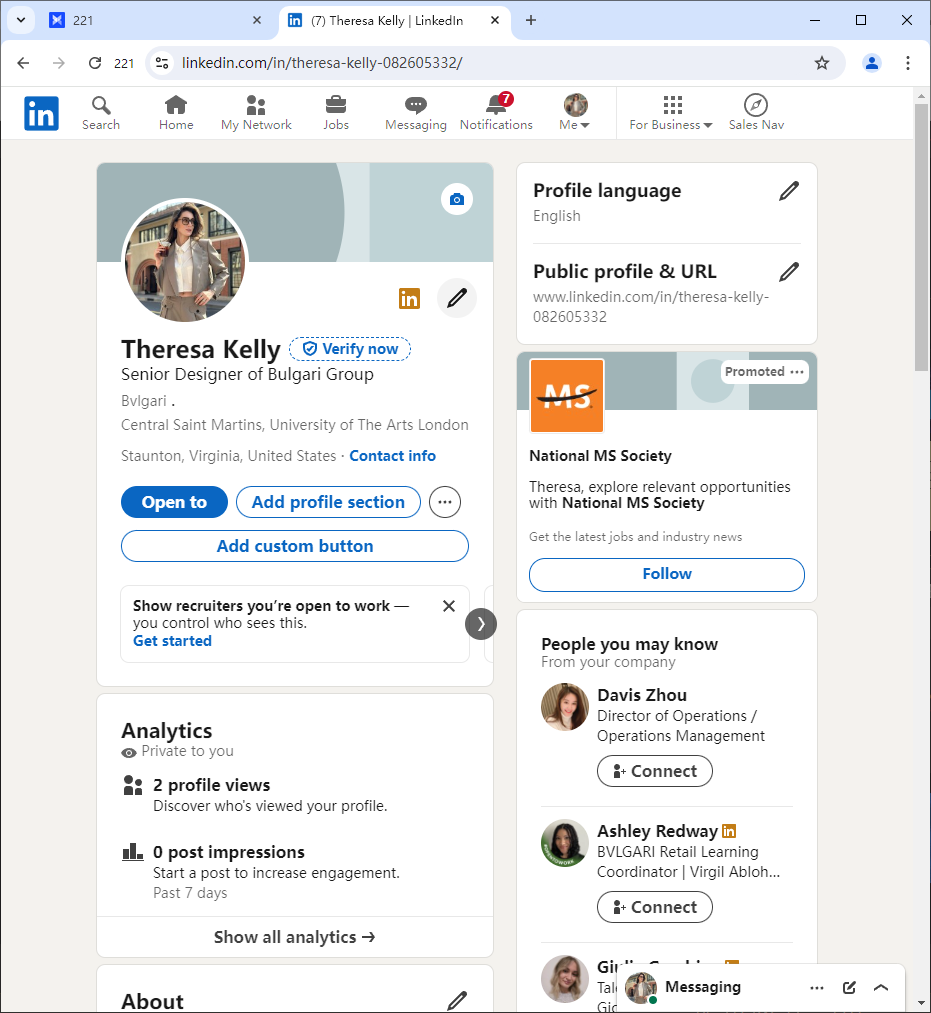931x1013 pixels.
Task: Open 2 profile views analytics
Action: (x=211, y=785)
